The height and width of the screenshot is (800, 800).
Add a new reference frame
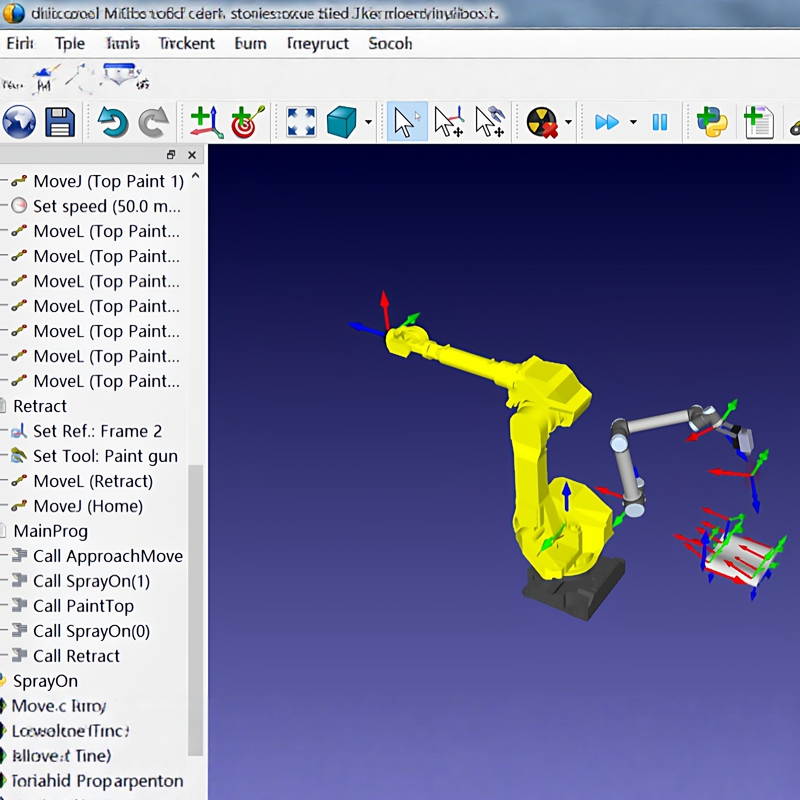(207, 122)
